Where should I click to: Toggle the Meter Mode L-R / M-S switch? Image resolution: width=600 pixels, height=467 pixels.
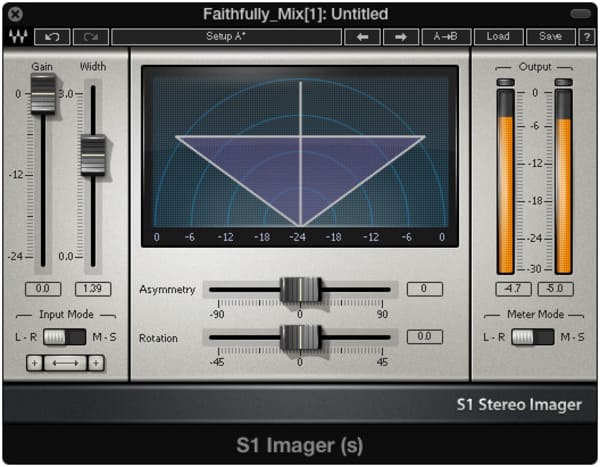(x=533, y=337)
